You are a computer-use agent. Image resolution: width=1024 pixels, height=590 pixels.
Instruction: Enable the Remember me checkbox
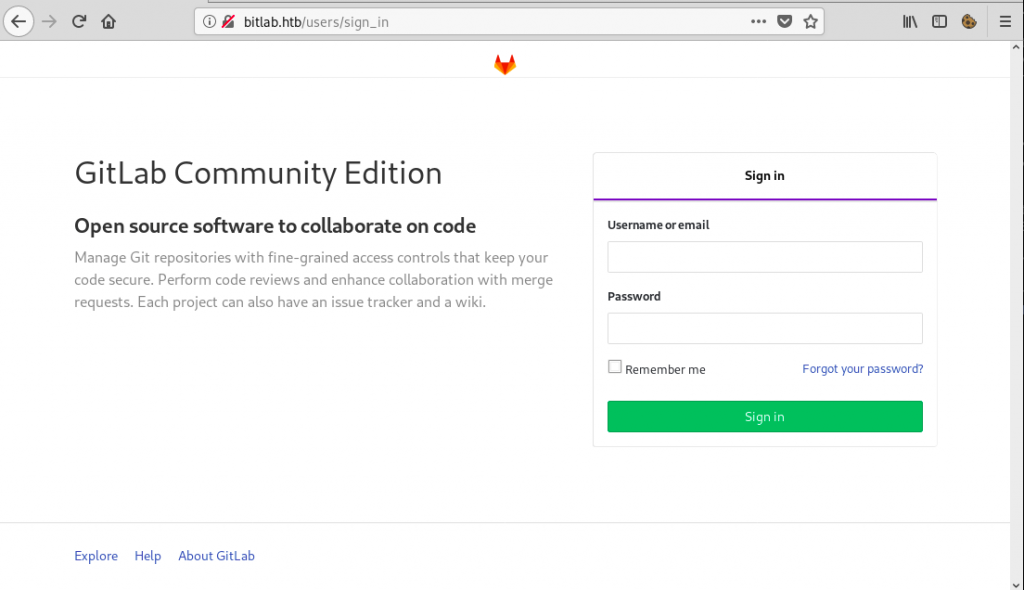[x=615, y=367]
